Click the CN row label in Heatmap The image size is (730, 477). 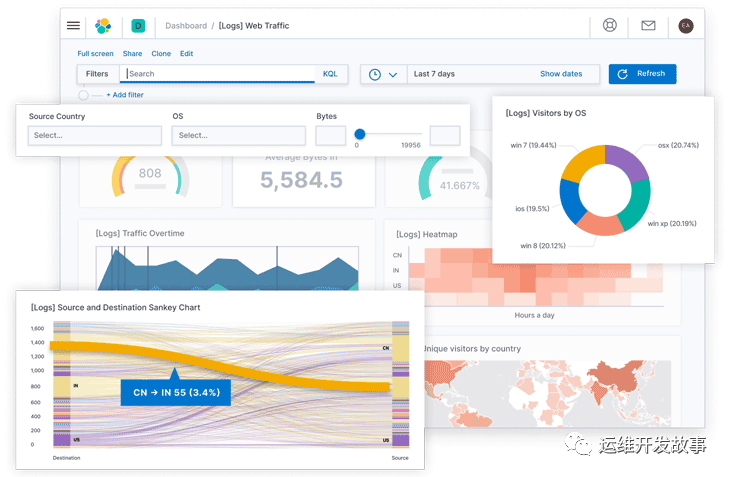point(397,255)
